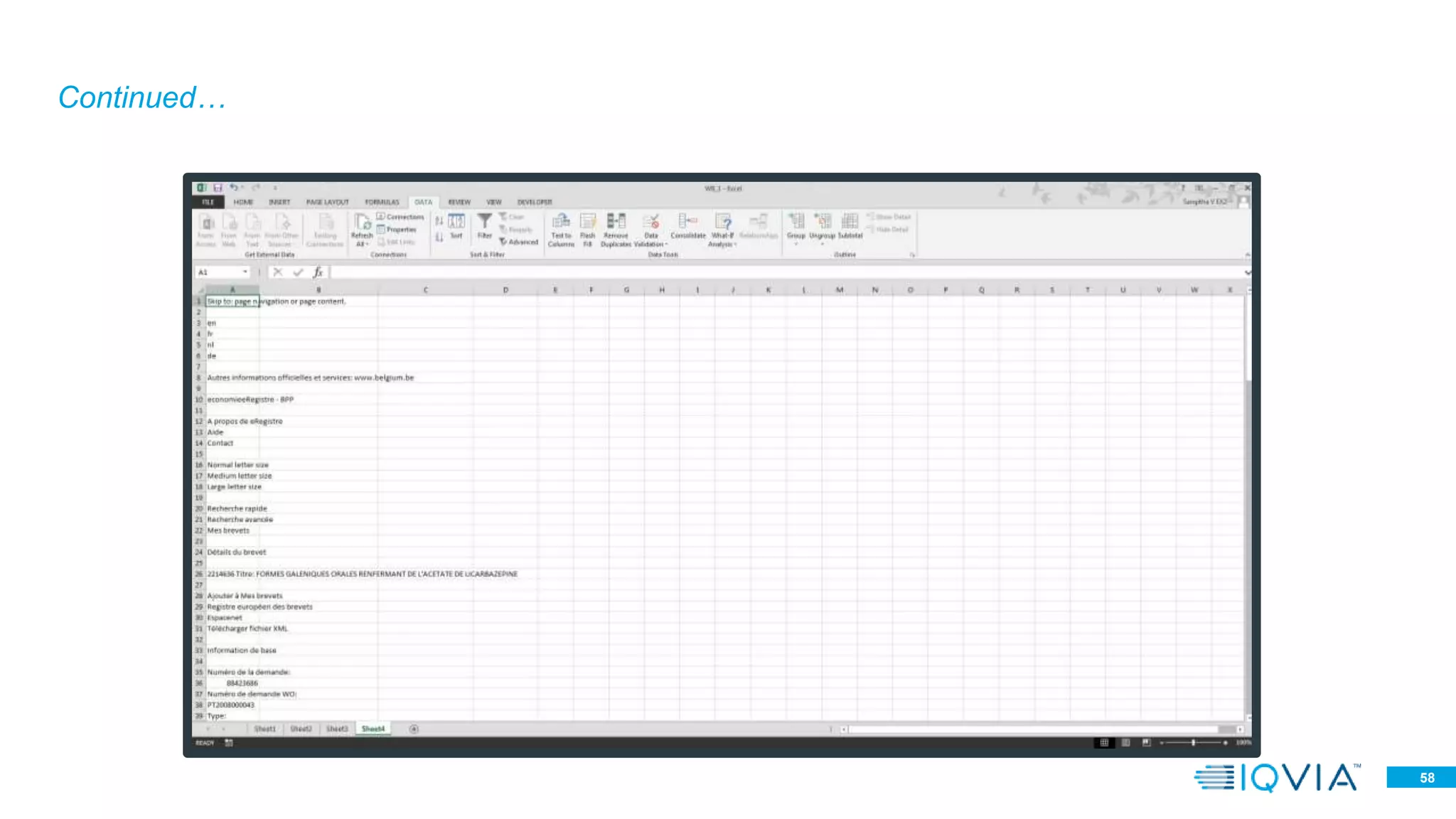1456x819 pixels.
Task: Switch to Sheet3 worksheet tab
Action: click(x=337, y=729)
